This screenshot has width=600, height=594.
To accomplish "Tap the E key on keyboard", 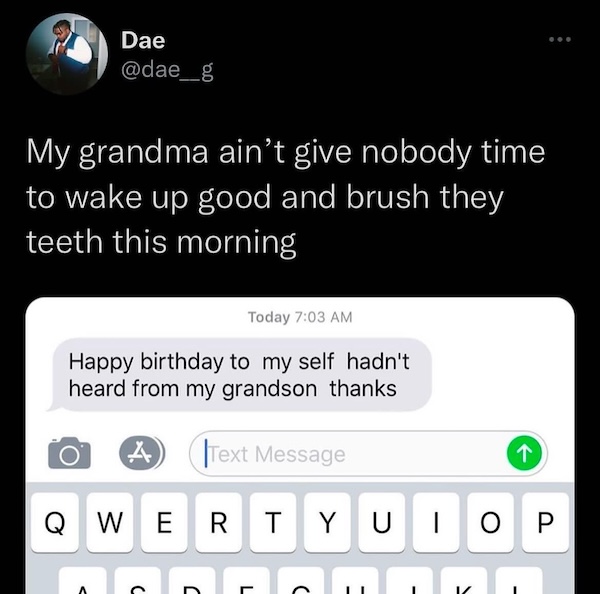I will click(164, 522).
